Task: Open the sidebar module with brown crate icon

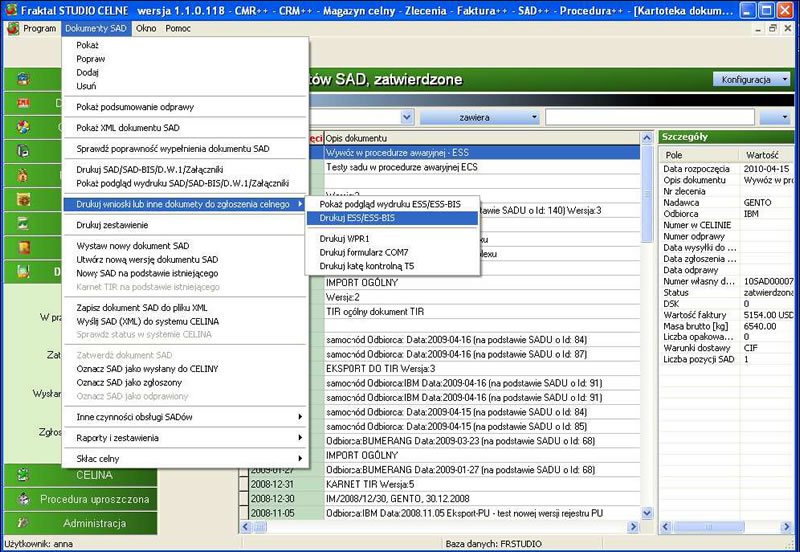Action: click(23, 199)
